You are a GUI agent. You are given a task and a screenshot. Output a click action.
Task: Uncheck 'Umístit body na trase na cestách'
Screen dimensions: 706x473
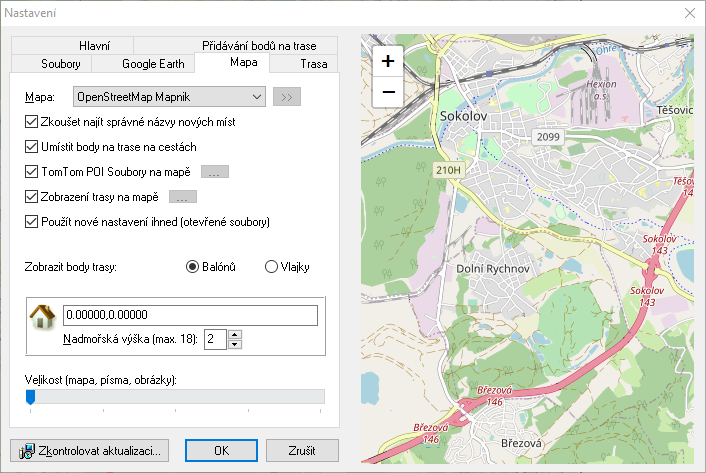pos(31,147)
